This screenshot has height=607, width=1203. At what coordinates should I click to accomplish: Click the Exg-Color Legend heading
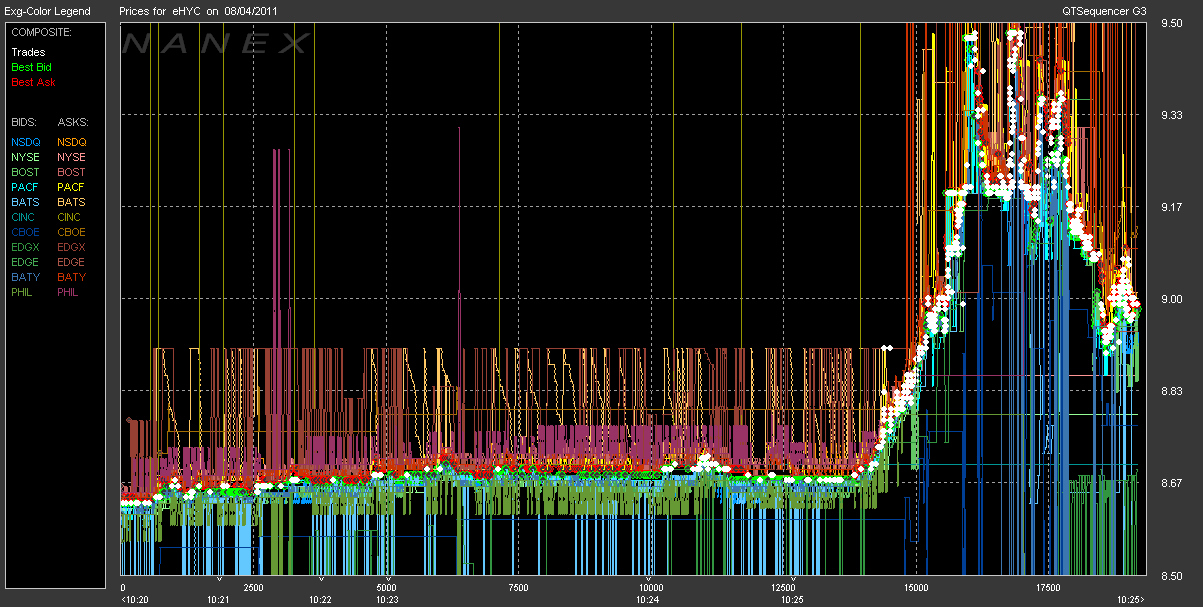(x=47, y=11)
